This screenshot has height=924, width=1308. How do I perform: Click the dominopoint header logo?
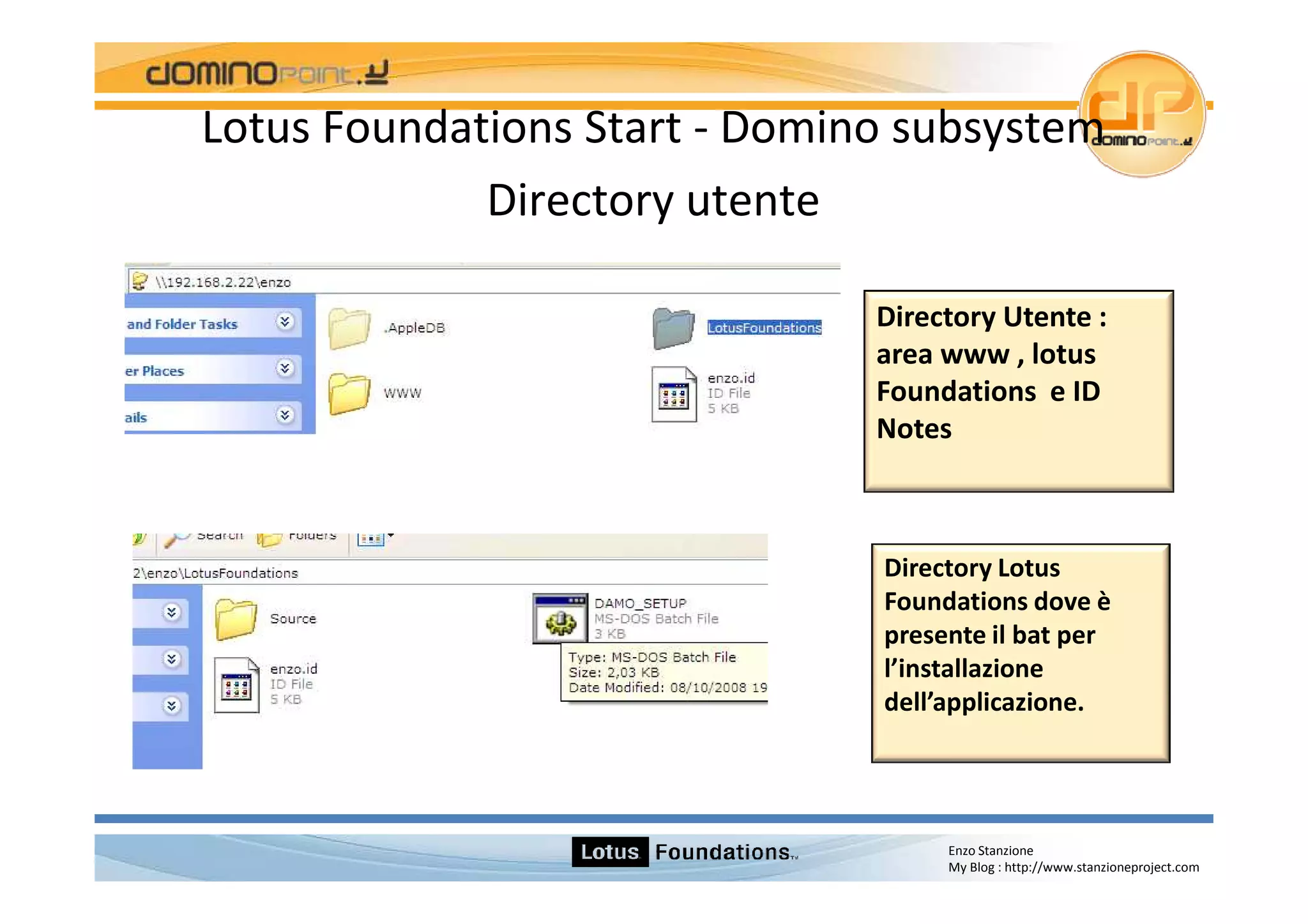tap(267, 73)
